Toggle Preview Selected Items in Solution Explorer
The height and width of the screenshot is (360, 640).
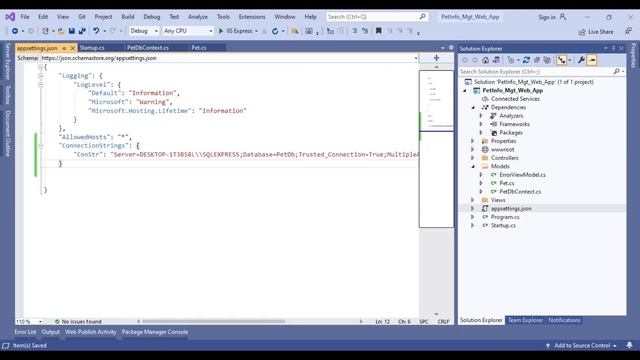[592, 60]
